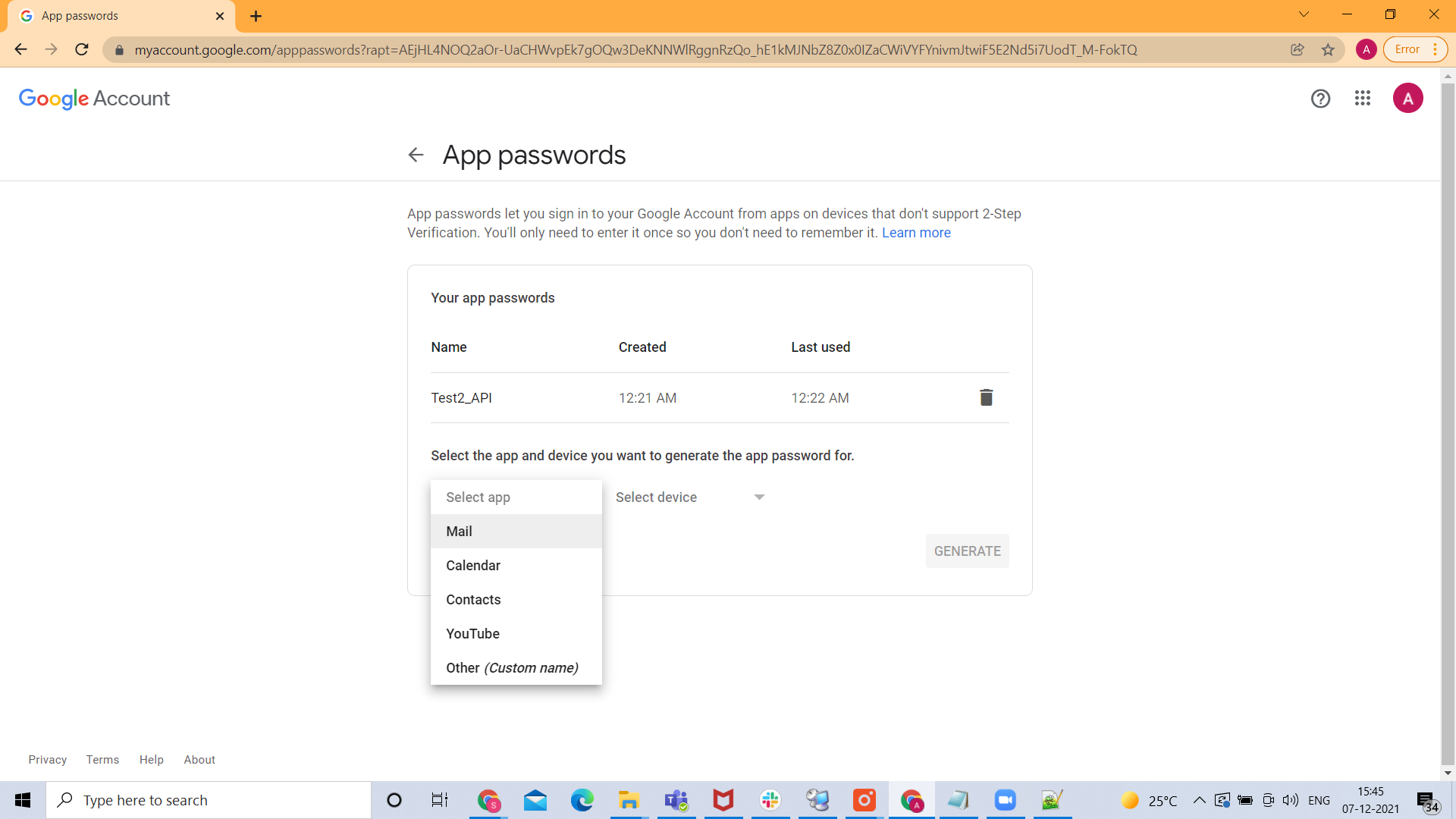Click the Select app dropdown header

516,497
